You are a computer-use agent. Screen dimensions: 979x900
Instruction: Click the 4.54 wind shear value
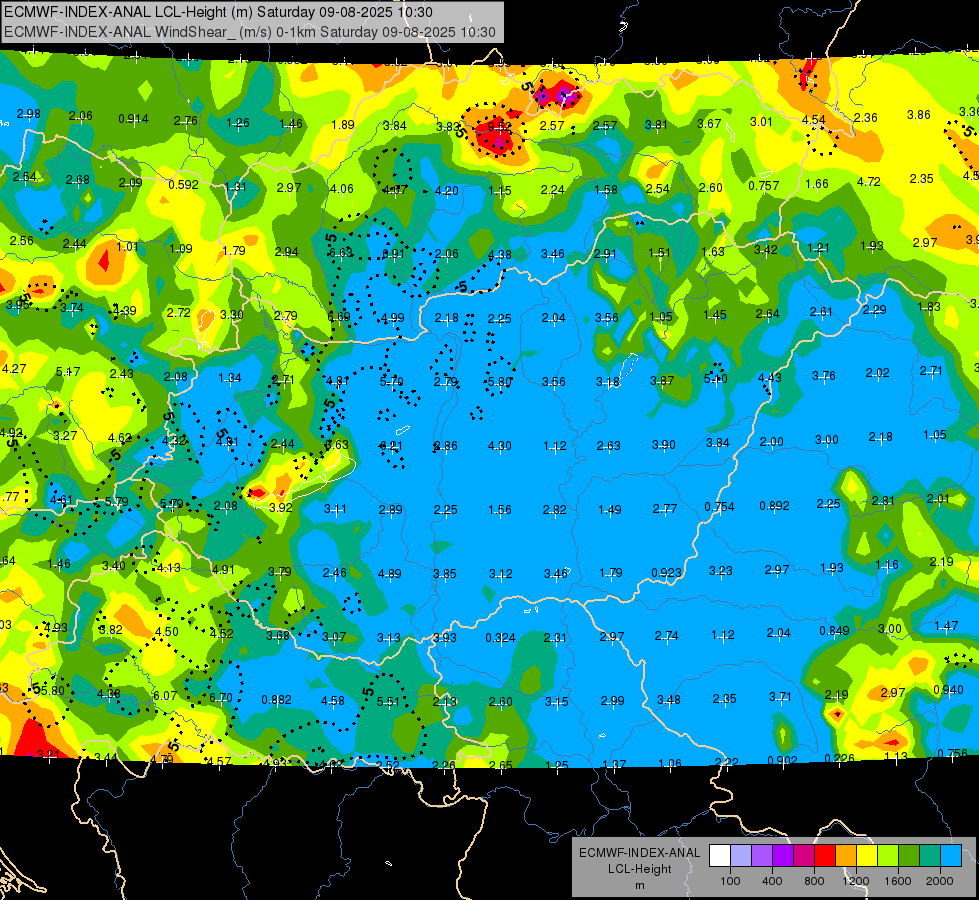[x=814, y=120]
